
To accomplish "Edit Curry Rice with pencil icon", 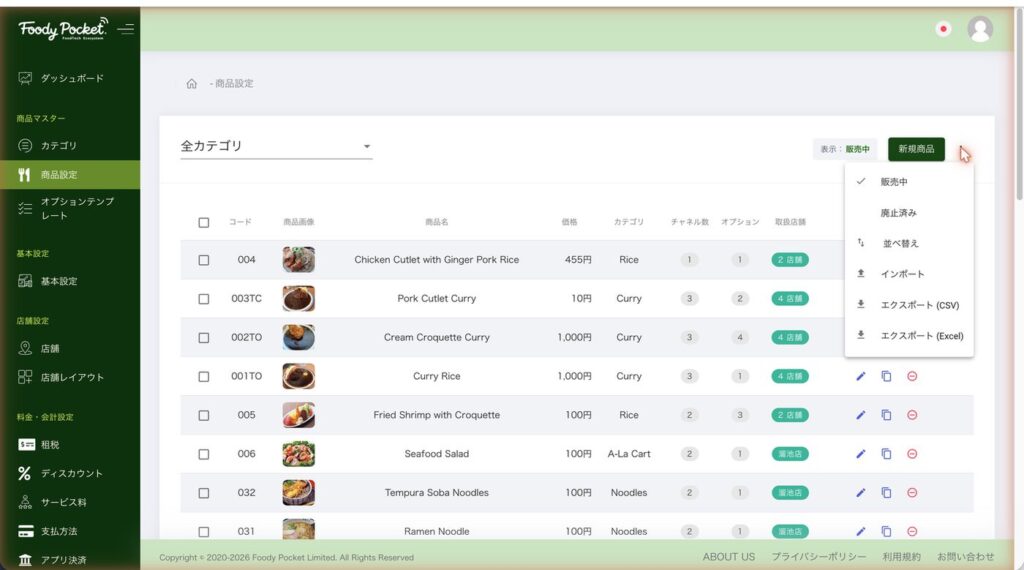I will tap(861, 376).
